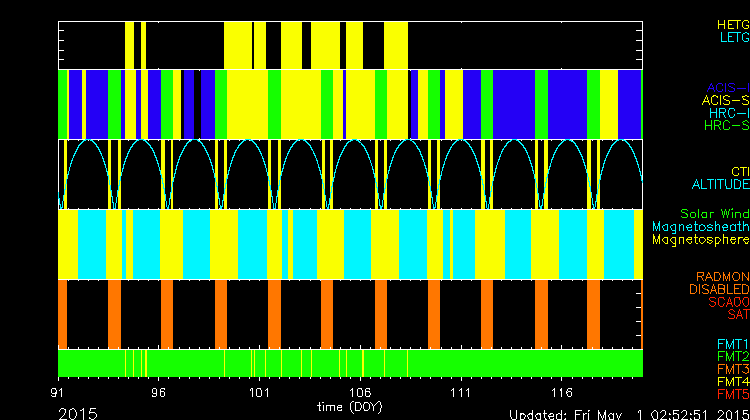
Task: Select the Solar Wind legend label
Action: pos(714,214)
